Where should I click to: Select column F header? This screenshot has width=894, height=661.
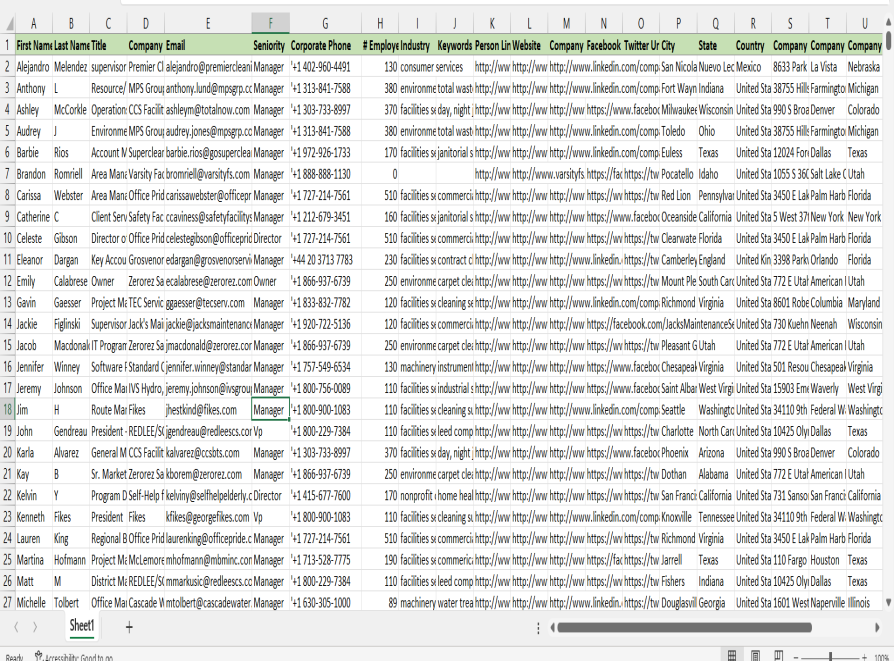(269, 23)
